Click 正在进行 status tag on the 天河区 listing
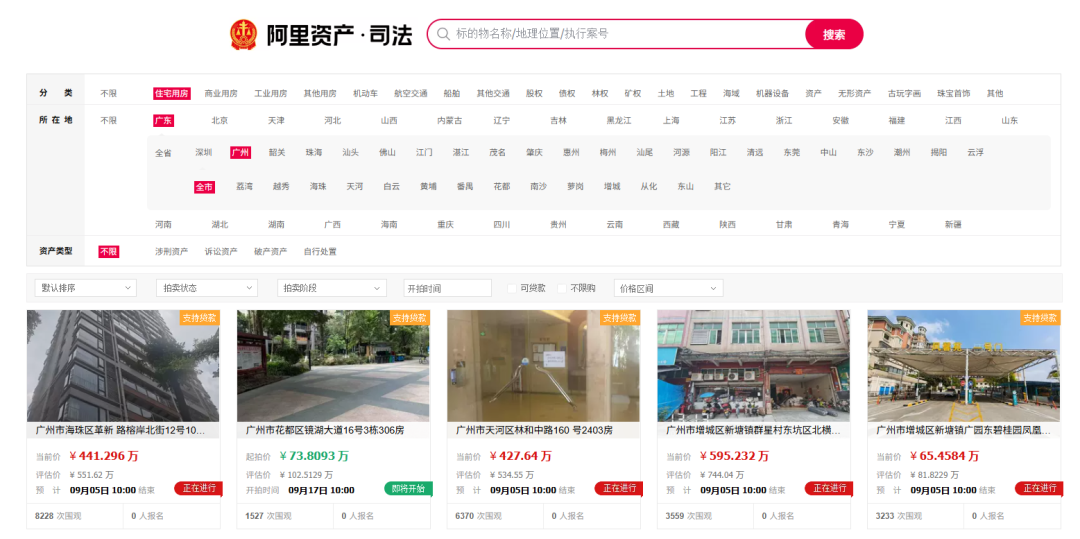Image resolution: width=1080 pixels, height=539 pixels. (x=619, y=489)
